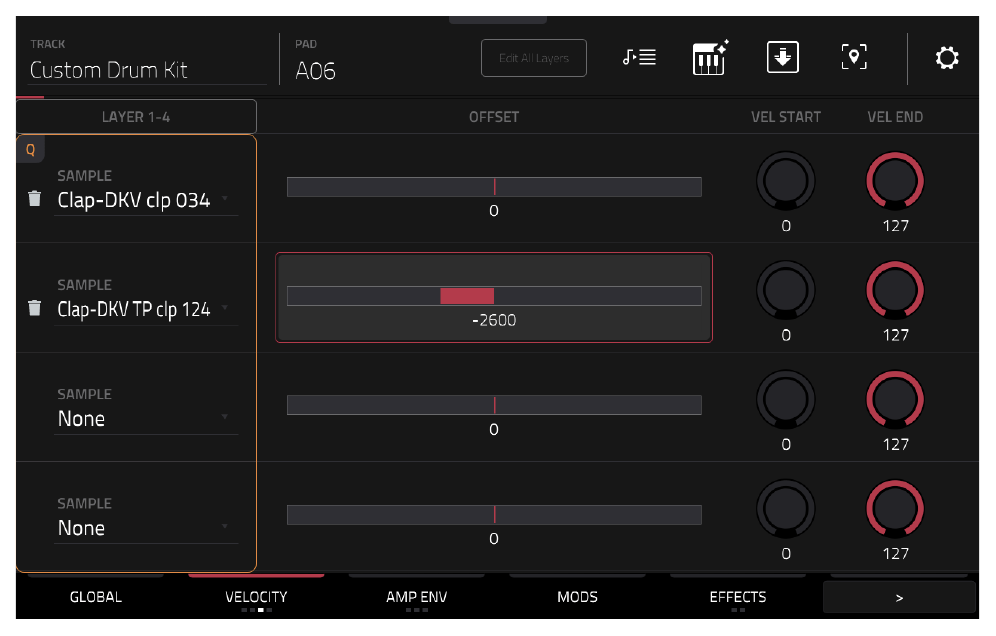Select Vel Start knob for Clap-DKV clp 034
The height and width of the screenshot is (636, 996).
pyautogui.click(x=786, y=180)
